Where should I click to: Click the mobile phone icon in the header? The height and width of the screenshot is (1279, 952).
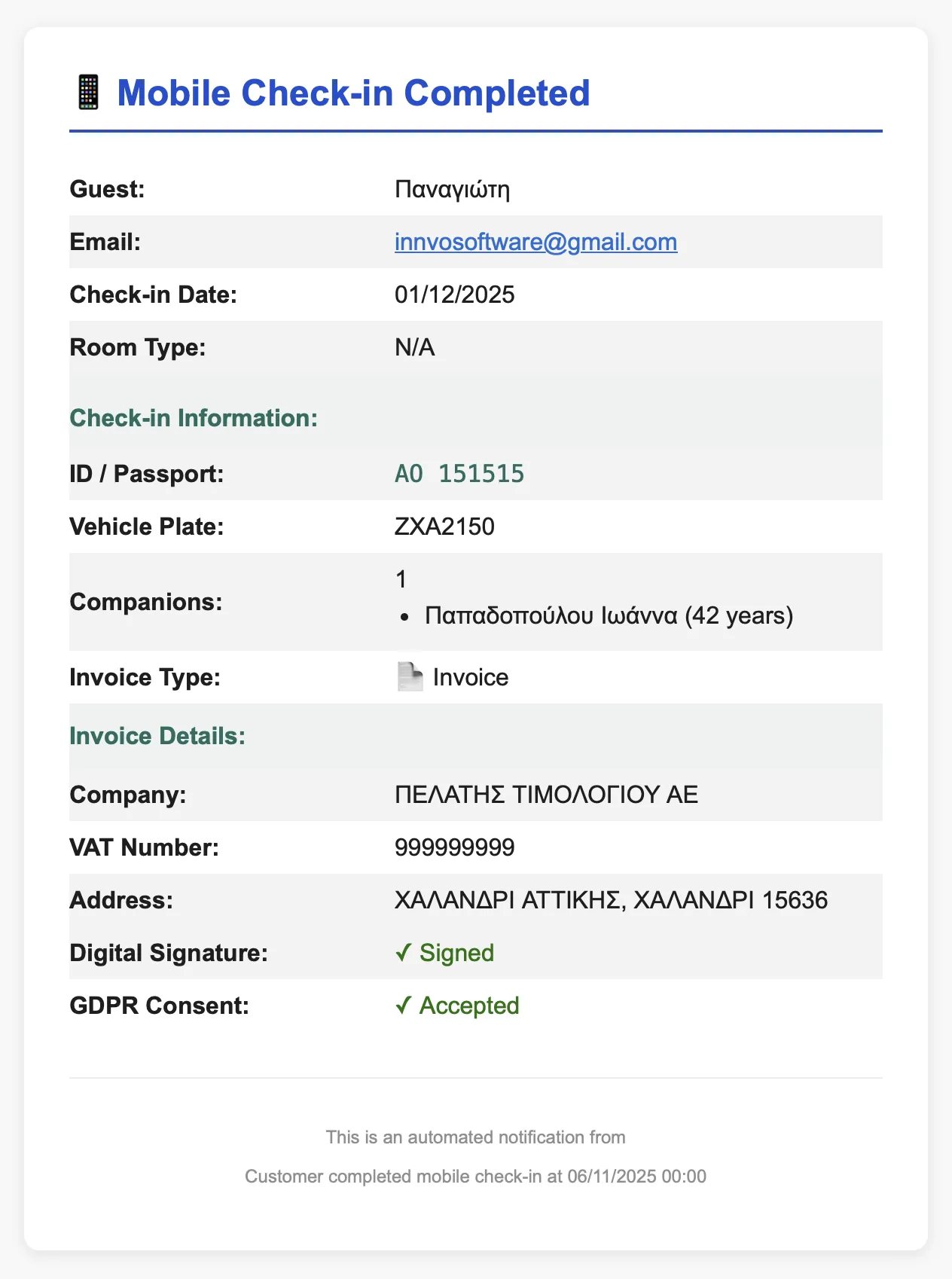89,93
